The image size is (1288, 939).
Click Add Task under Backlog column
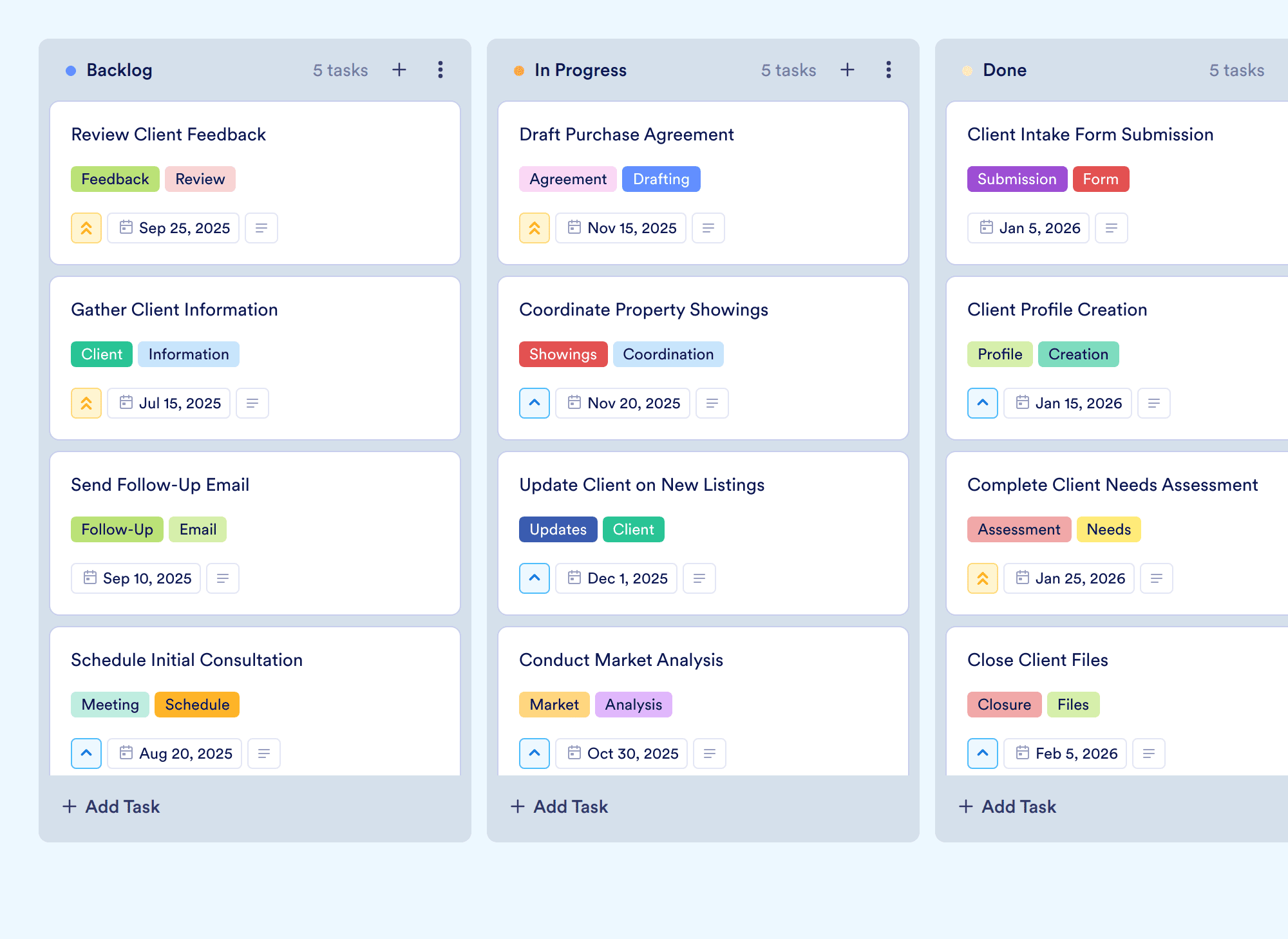[x=111, y=806]
